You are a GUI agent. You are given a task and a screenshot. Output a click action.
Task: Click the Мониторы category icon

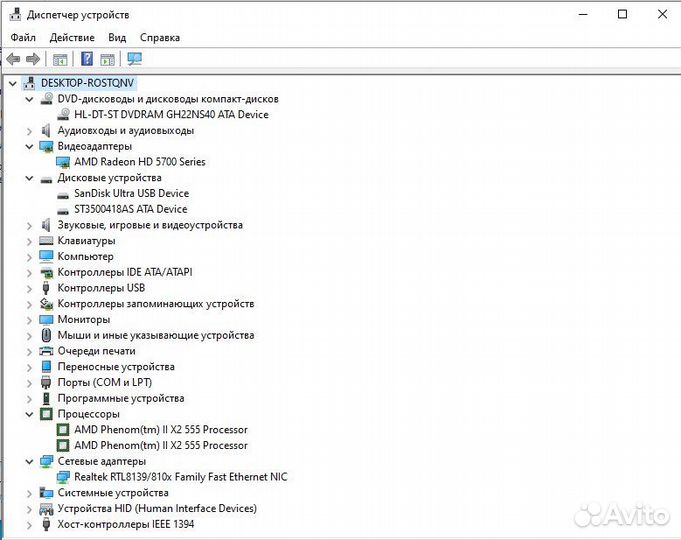(x=46, y=319)
